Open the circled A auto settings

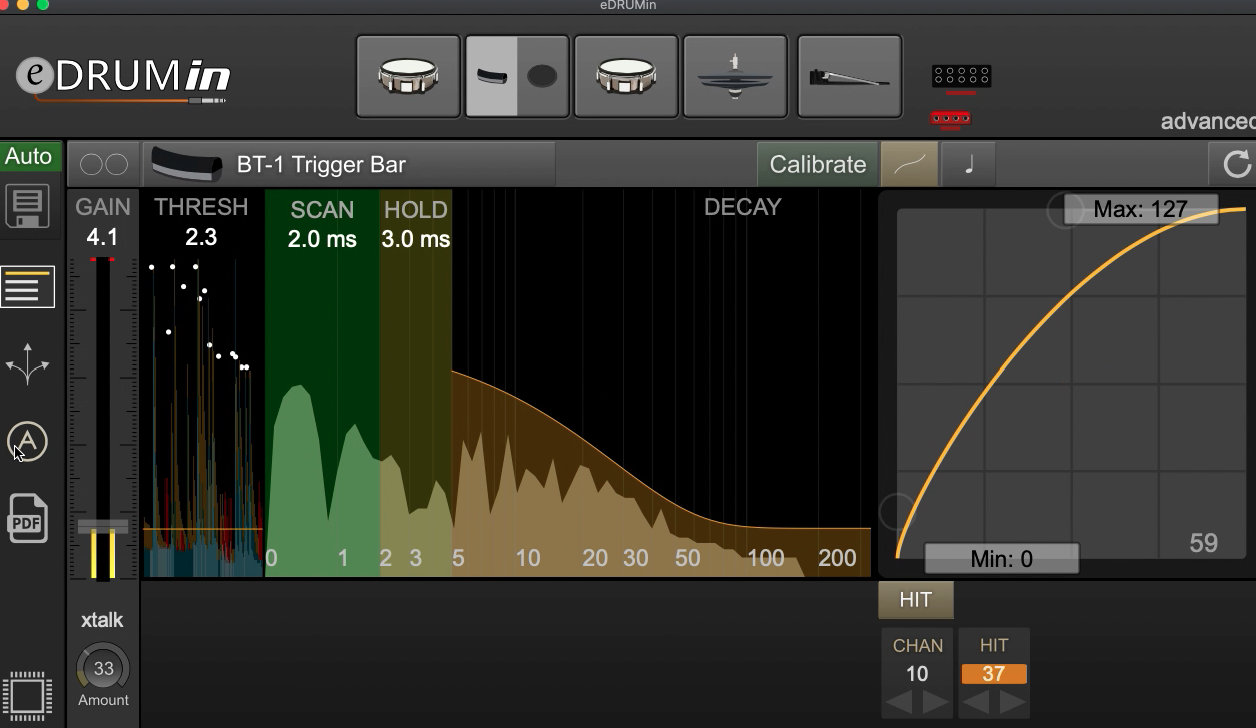tap(27, 441)
